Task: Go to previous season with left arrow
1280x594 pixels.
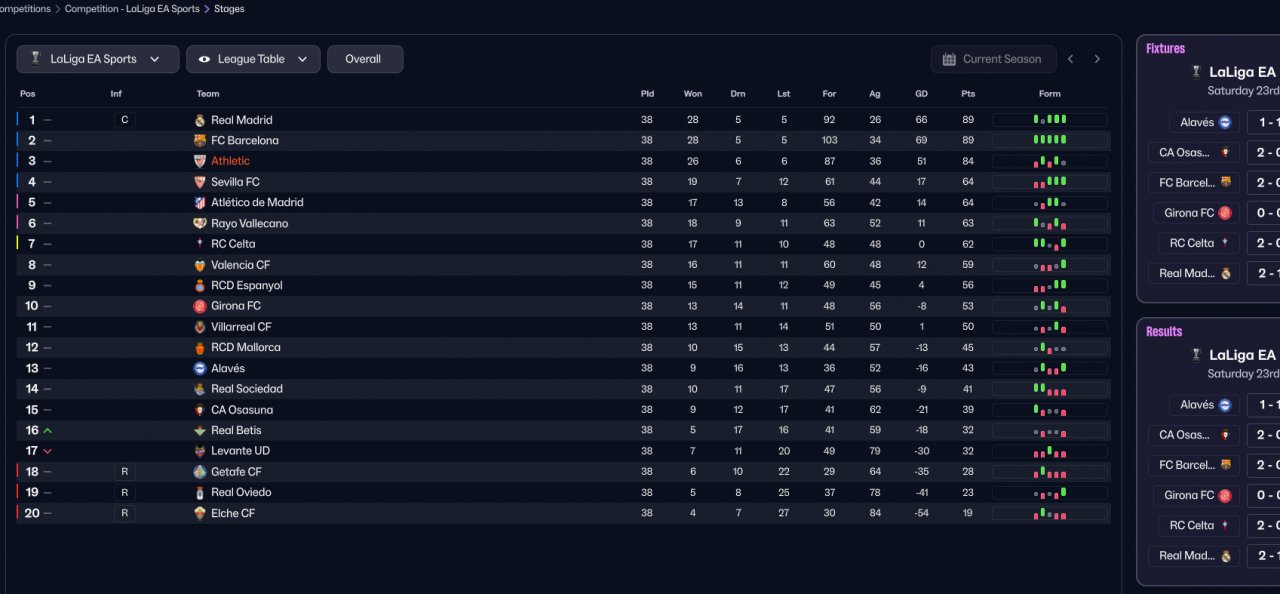Action: pos(1070,59)
